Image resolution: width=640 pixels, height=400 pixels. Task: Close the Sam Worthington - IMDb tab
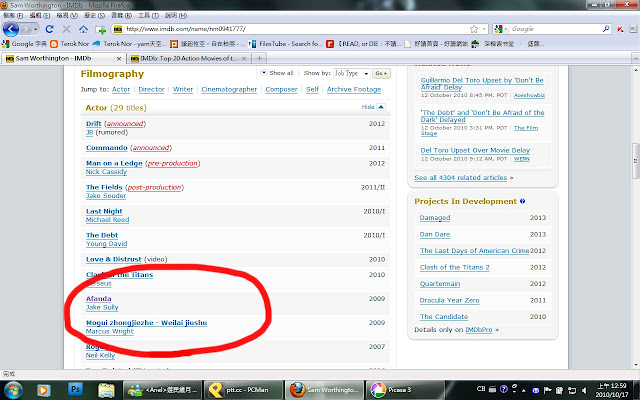coord(119,59)
